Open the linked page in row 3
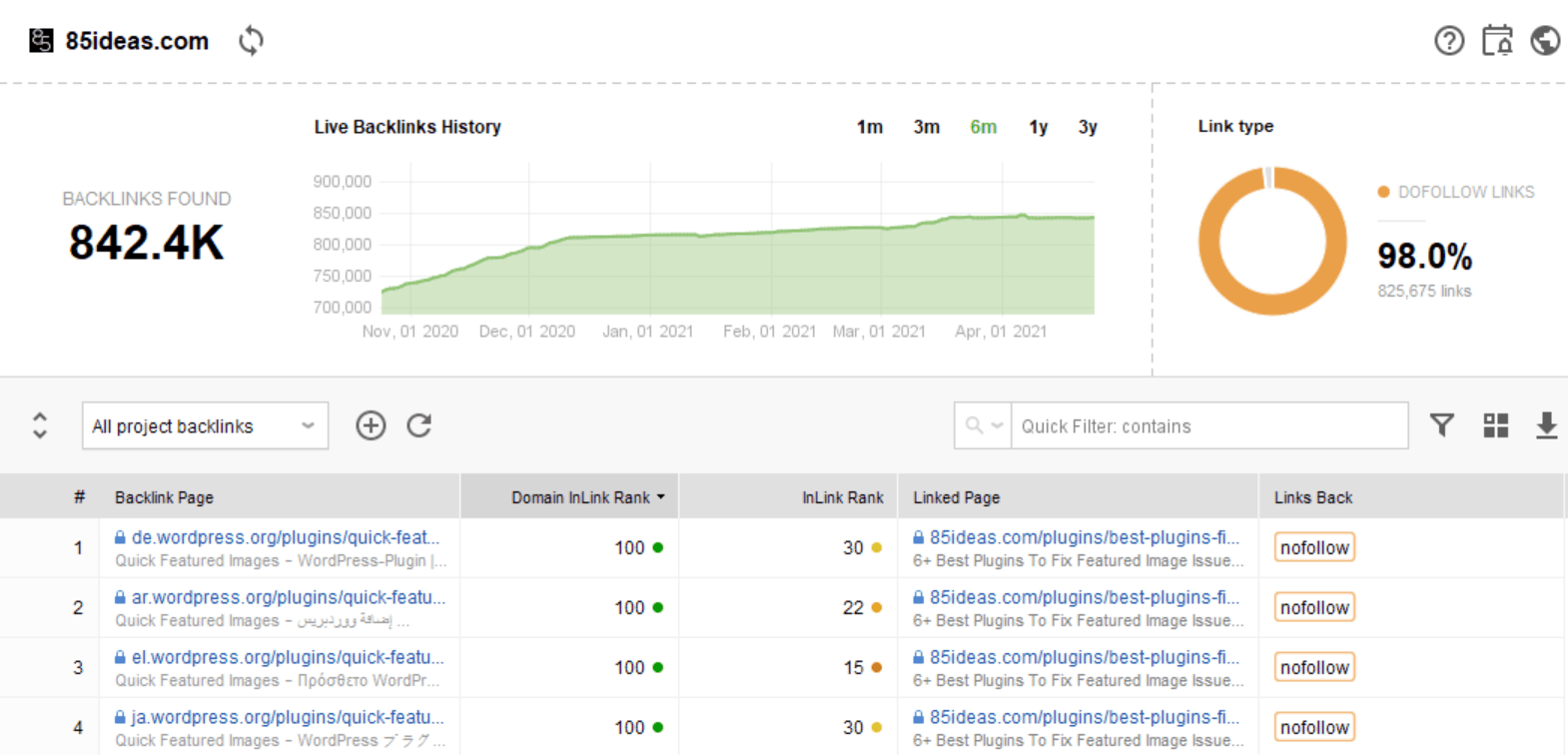The width and height of the screenshot is (1568, 755). point(1084,657)
